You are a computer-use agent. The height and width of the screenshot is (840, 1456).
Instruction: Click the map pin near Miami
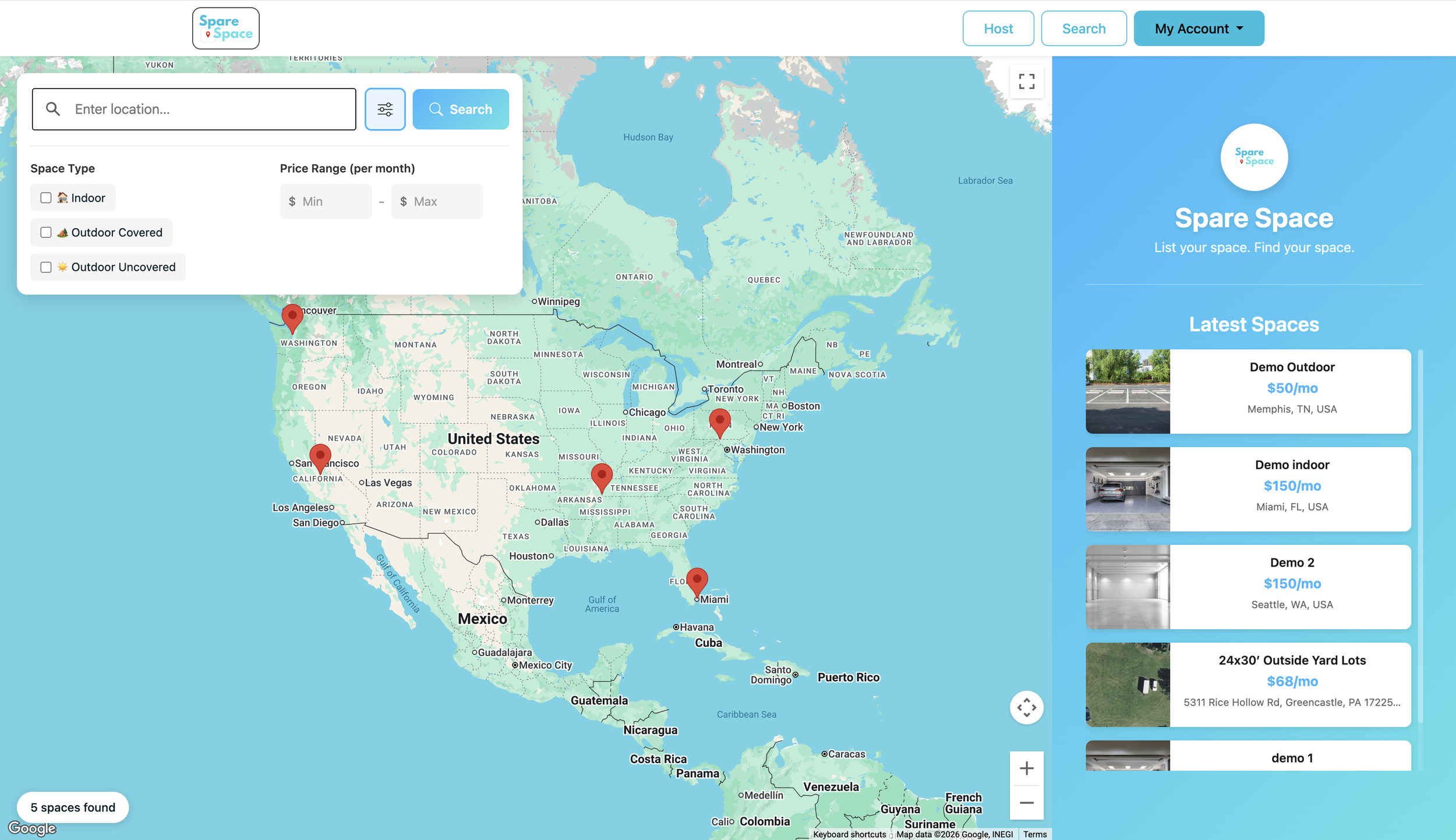tap(697, 580)
